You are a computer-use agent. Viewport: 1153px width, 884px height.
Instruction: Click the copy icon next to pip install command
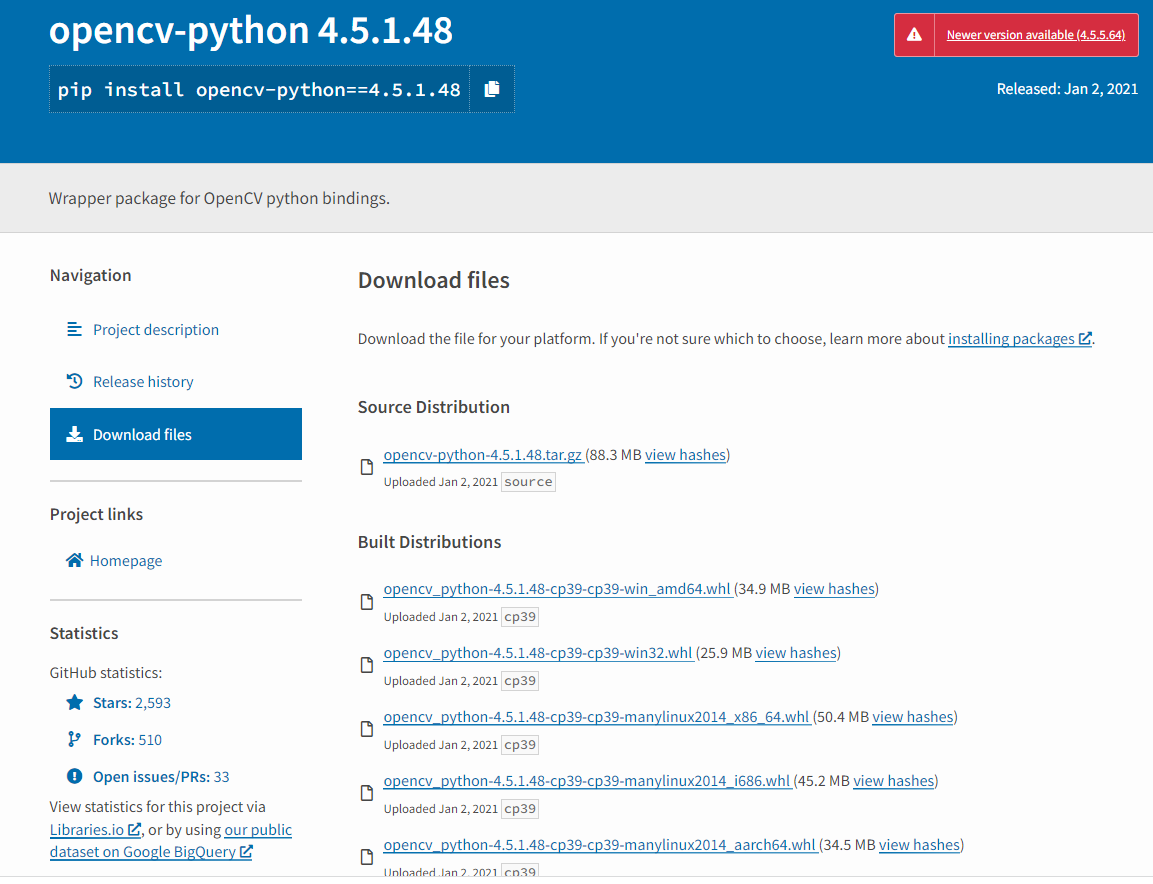pyautogui.click(x=491, y=89)
